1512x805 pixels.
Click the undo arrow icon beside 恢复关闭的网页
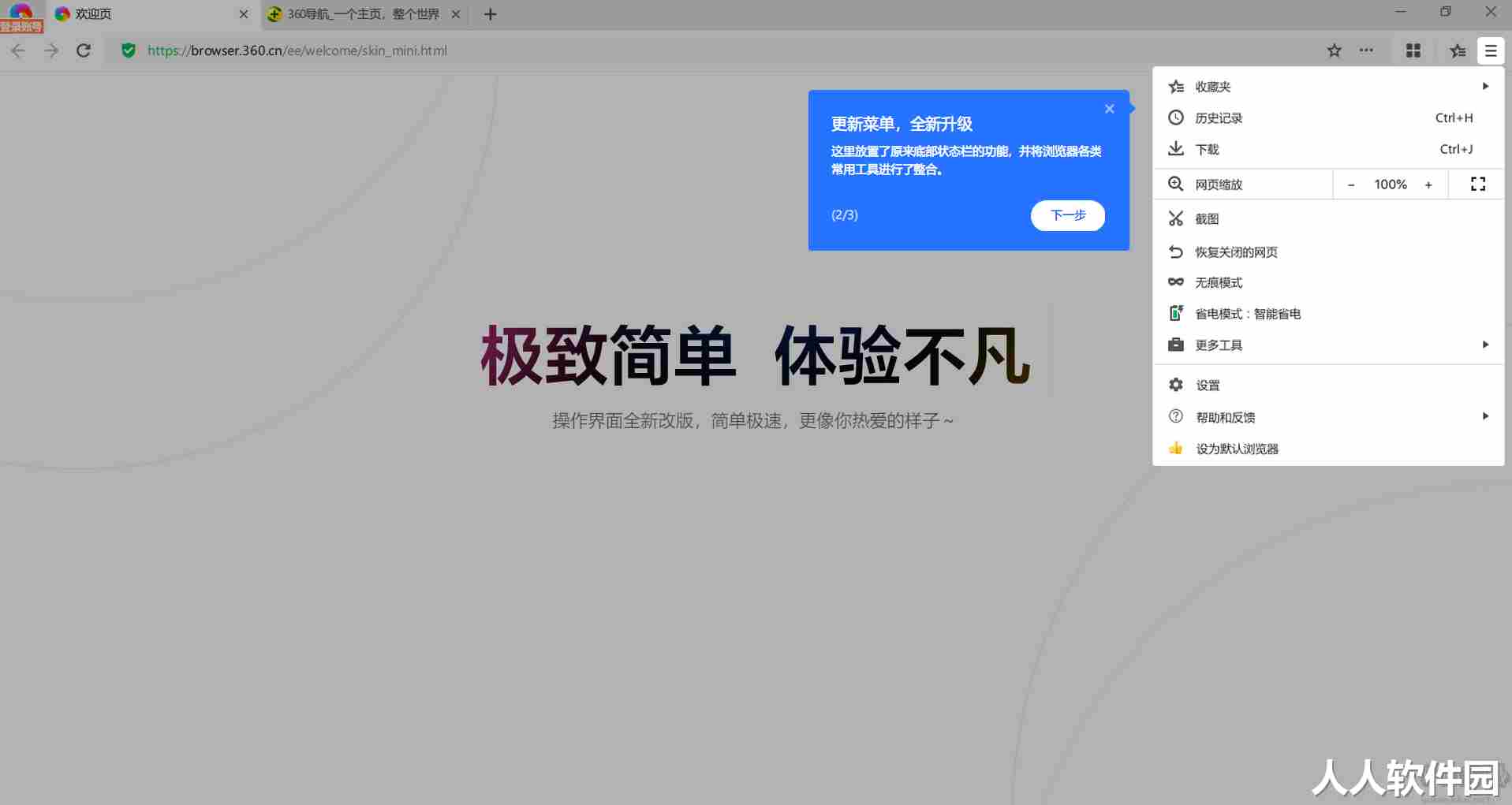pos(1176,252)
